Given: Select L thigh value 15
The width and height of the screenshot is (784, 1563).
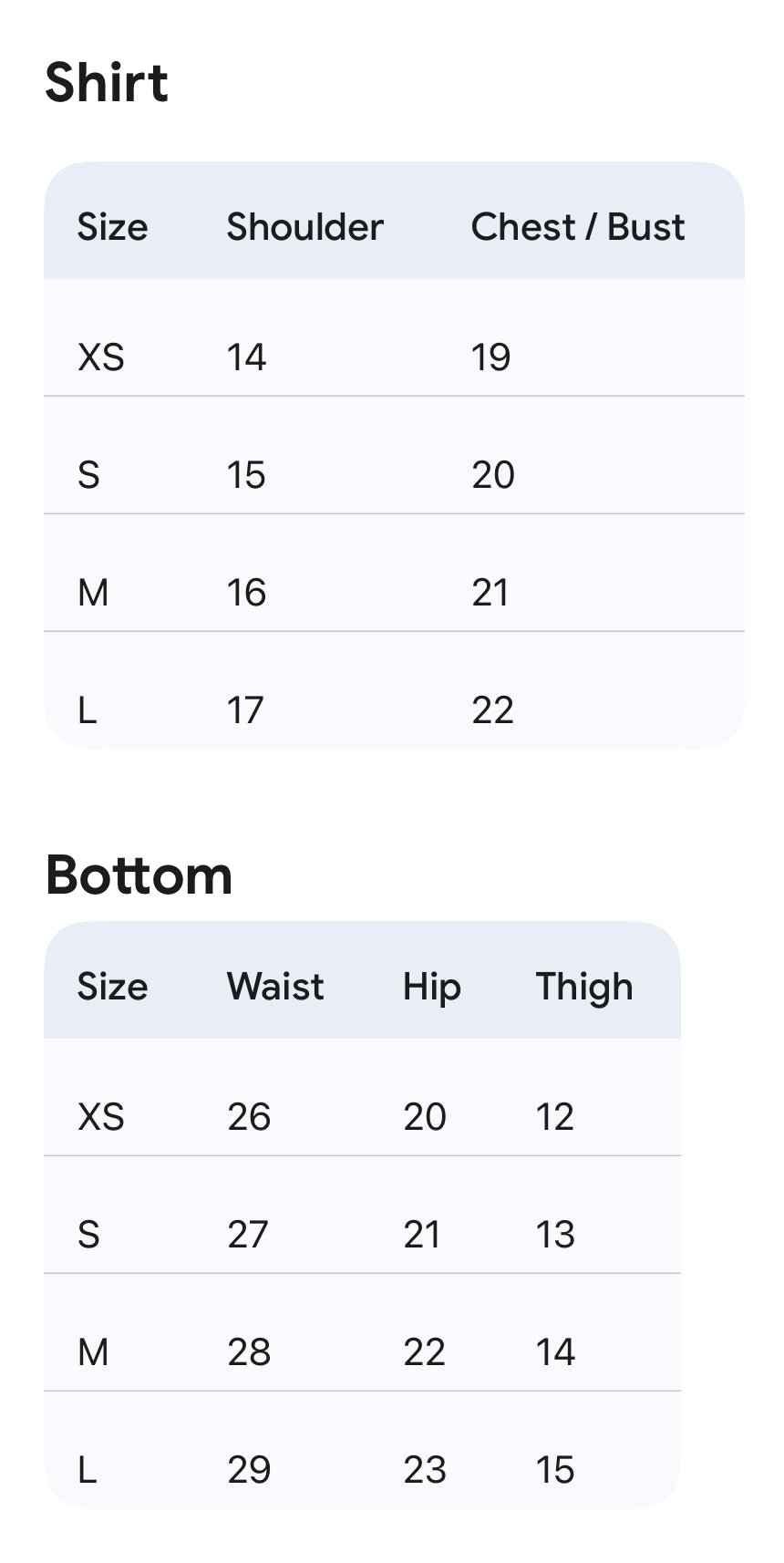Looking at the screenshot, I should 554,1470.
